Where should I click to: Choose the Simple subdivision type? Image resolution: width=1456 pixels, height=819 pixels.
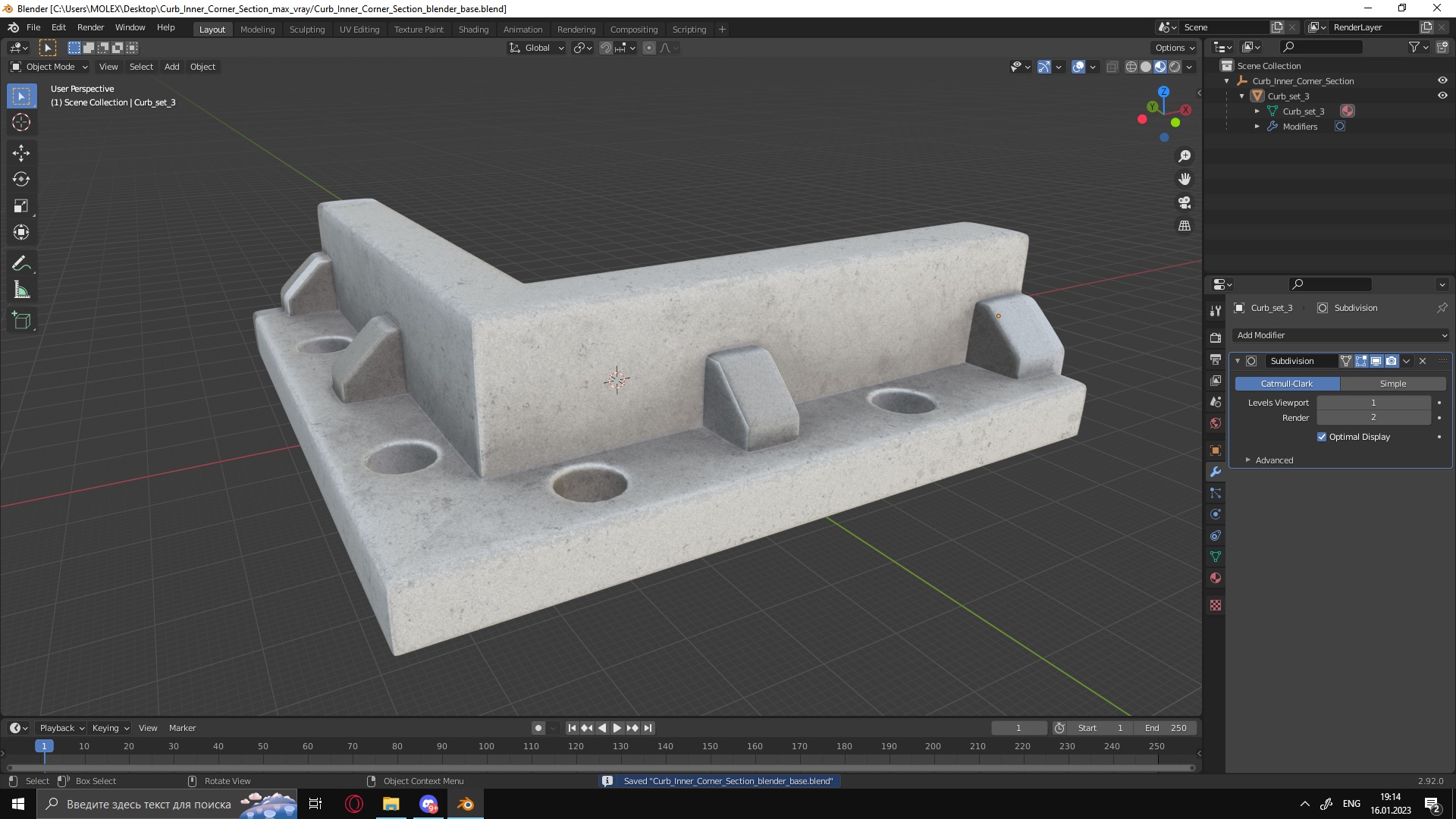[1392, 384]
